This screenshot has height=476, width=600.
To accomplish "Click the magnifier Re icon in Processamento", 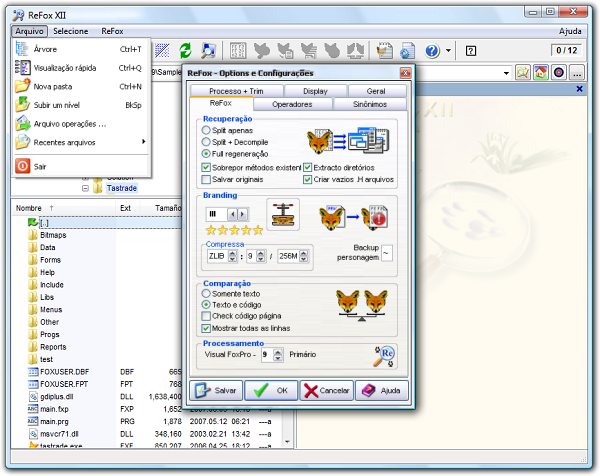I will coord(385,356).
